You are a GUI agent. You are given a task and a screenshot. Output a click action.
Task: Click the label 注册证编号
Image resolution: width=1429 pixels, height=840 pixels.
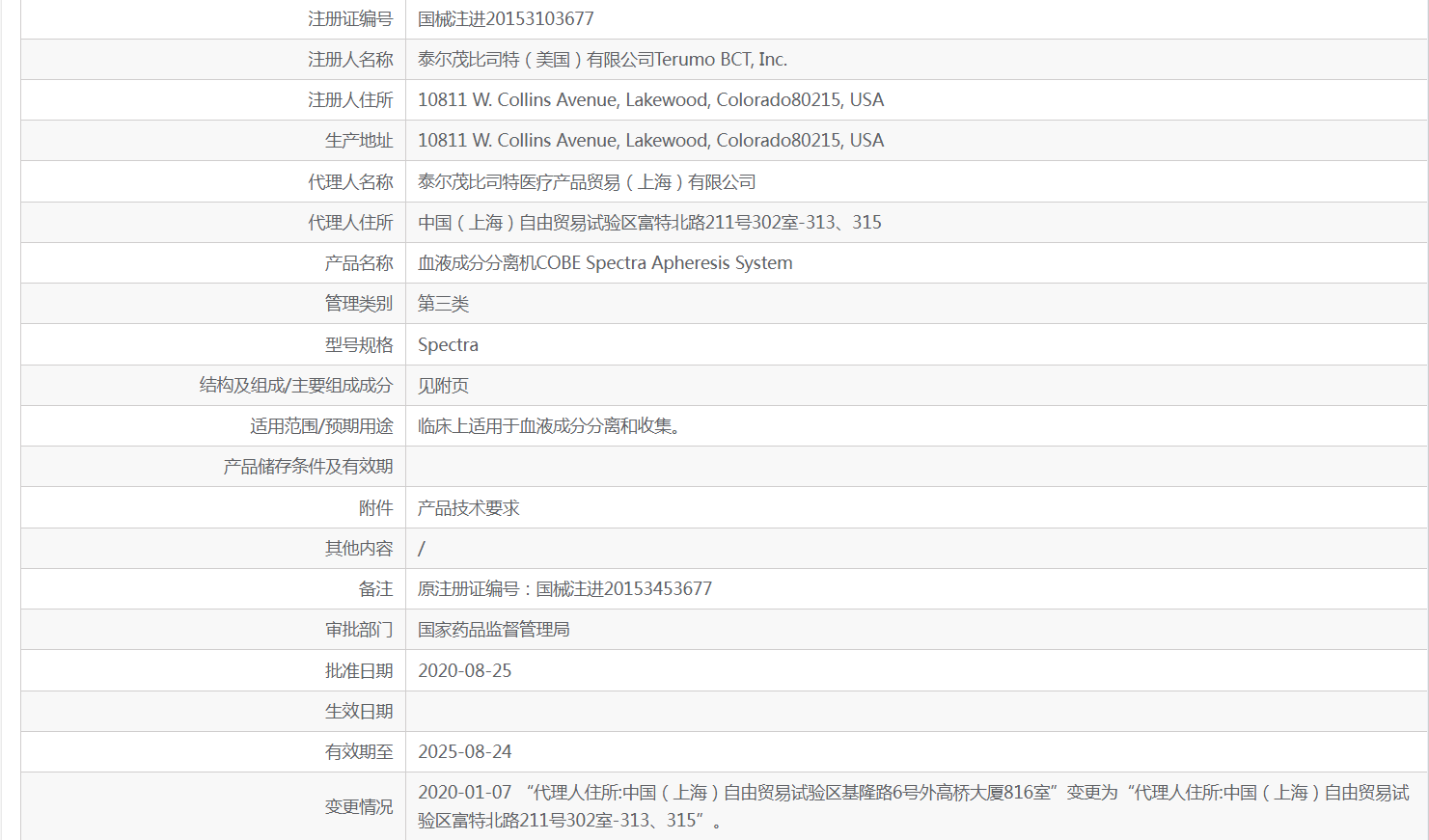click(x=350, y=18)
